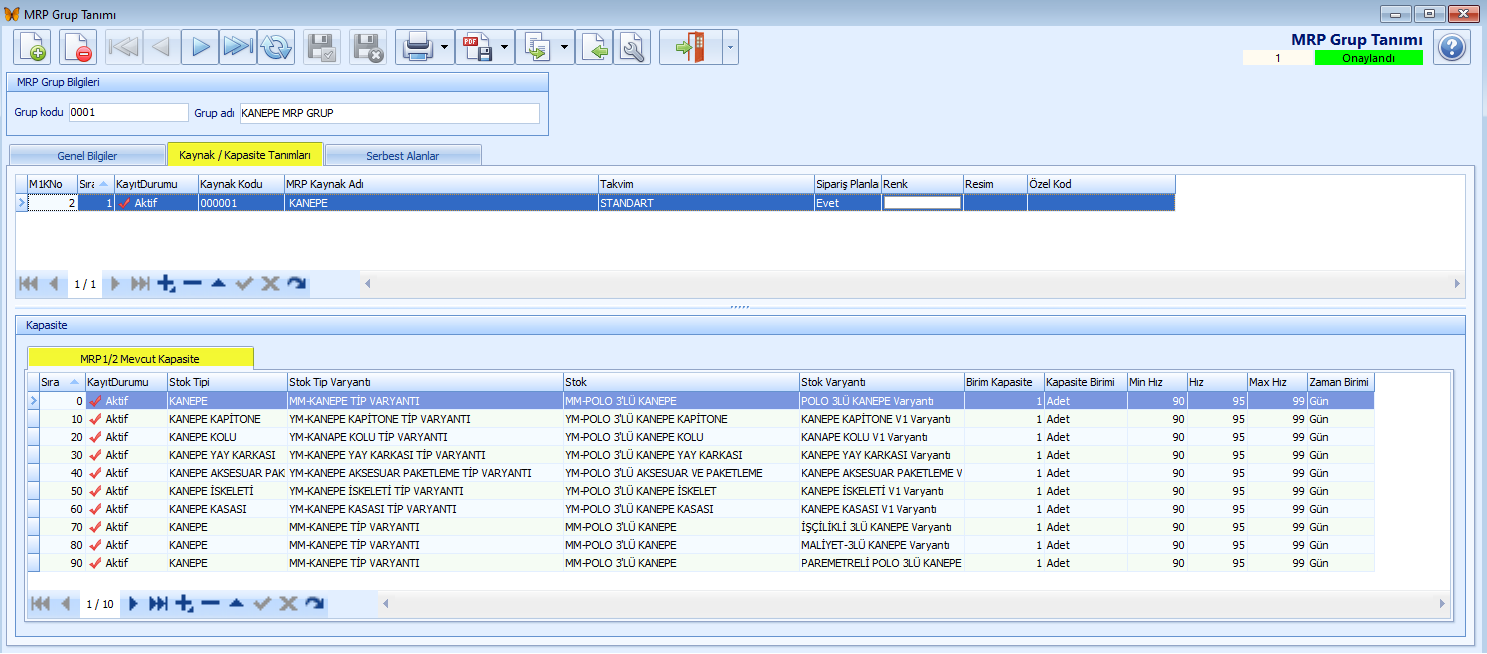Viewport: 1487px width, 654px height.
Task: Exit form using the door icon
Action: (690, 47)
